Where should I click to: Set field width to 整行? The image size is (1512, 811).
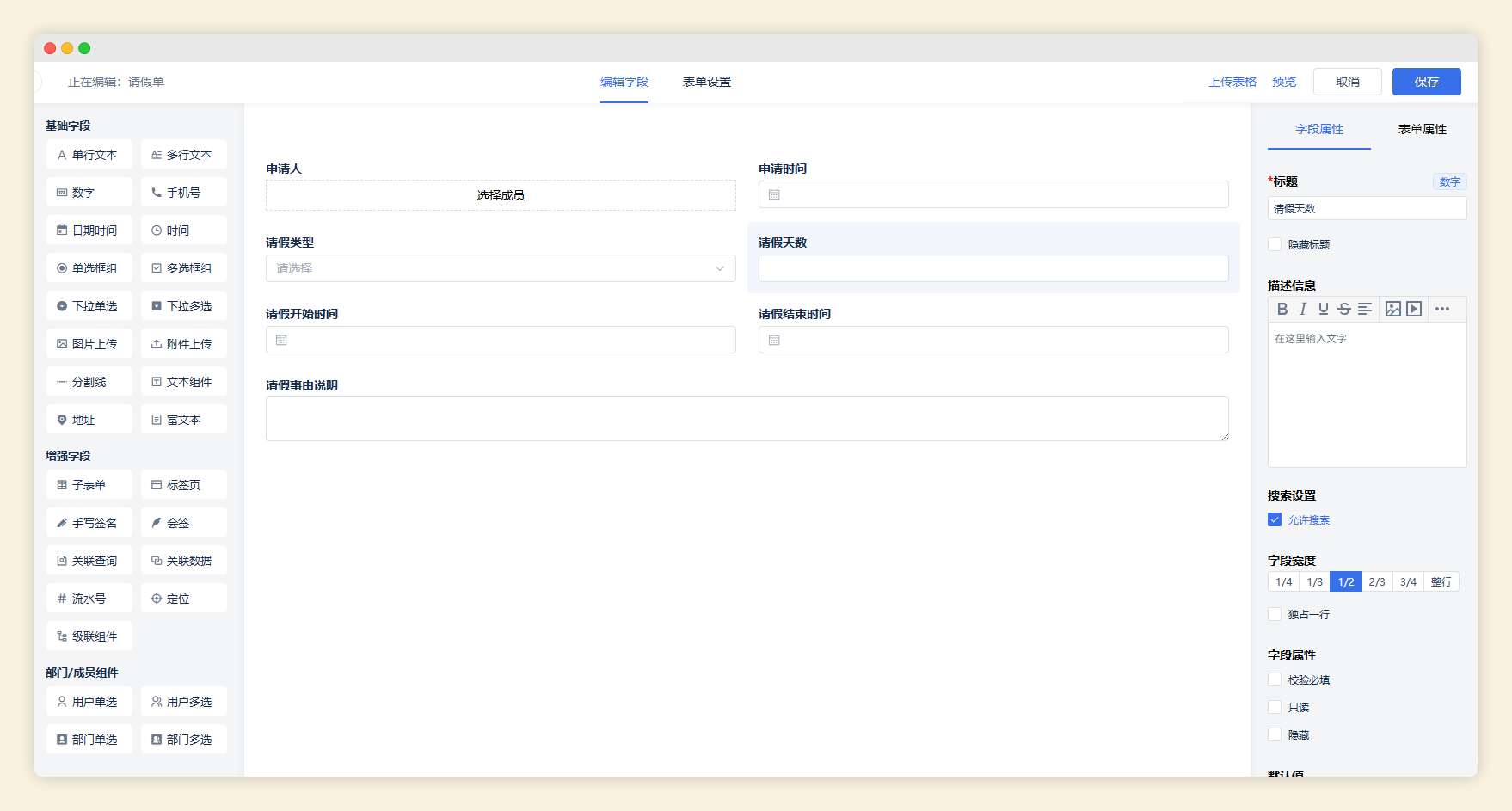tap(1441, 582)
